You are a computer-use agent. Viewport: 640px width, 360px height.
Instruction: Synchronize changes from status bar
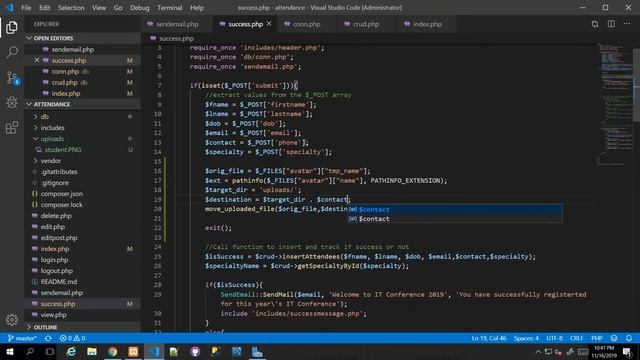[x=48, y=338]
